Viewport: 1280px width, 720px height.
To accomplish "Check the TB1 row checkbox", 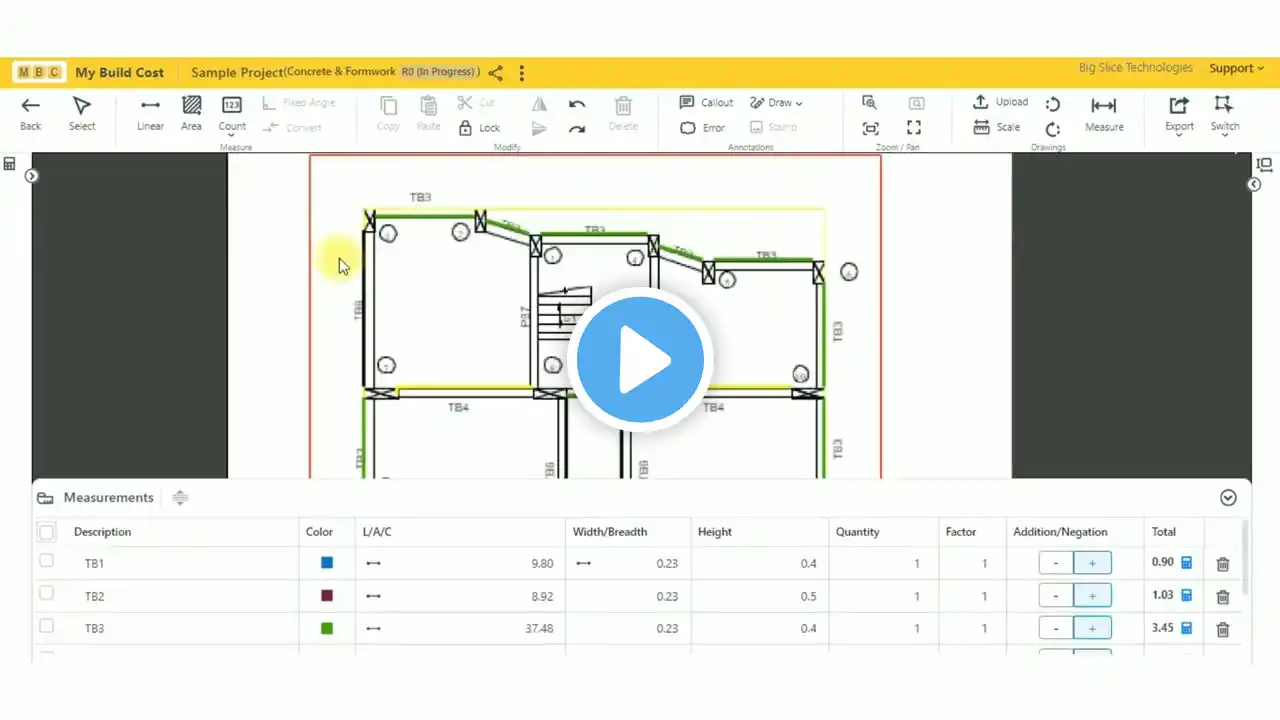I will click(x=46, y=561).
